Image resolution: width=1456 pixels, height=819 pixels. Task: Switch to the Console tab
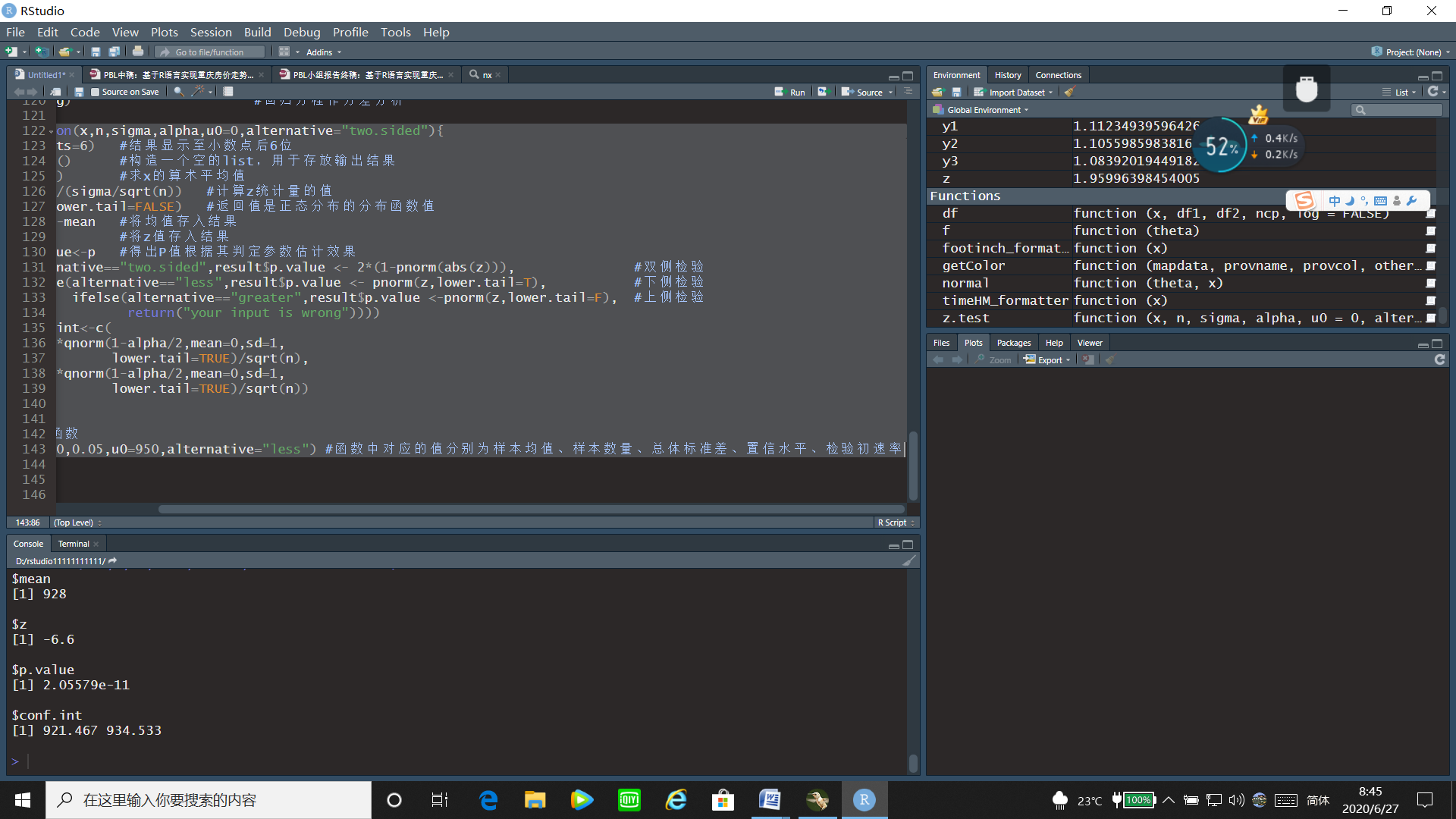pos(29,543)
